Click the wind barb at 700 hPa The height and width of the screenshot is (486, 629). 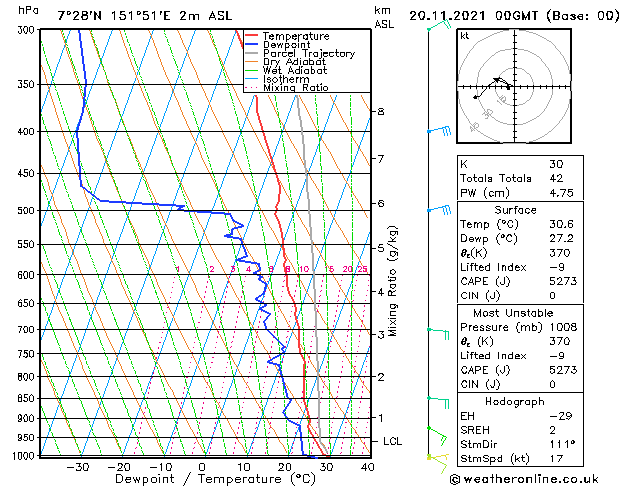click(x=438, y=333)
